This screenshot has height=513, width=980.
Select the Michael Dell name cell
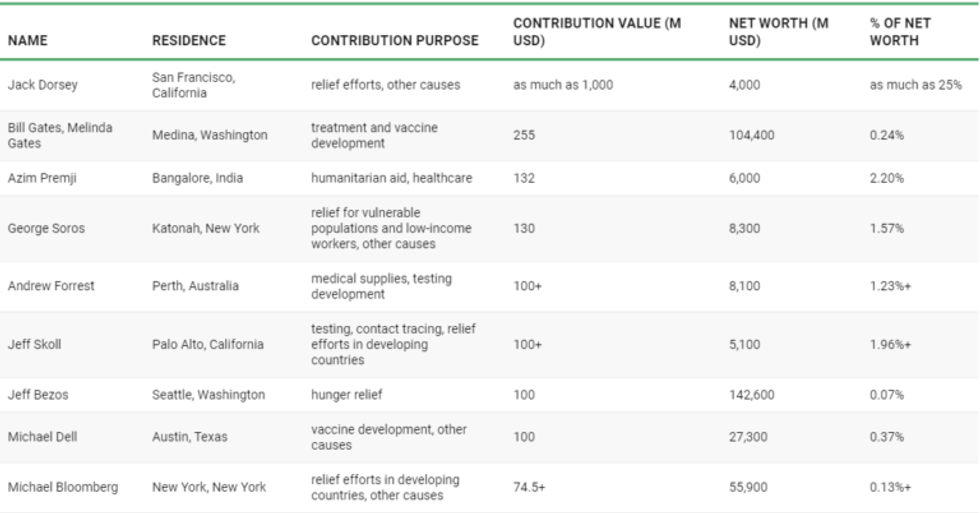click(x=40, y=437)
